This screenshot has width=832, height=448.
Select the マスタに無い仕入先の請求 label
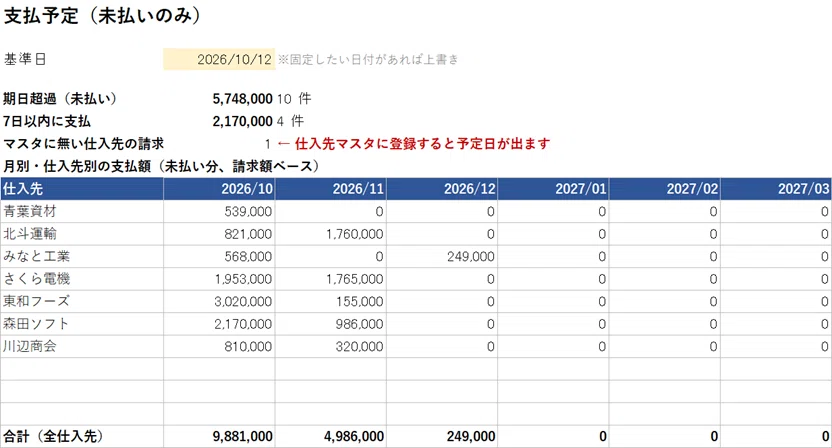[83, 144]
